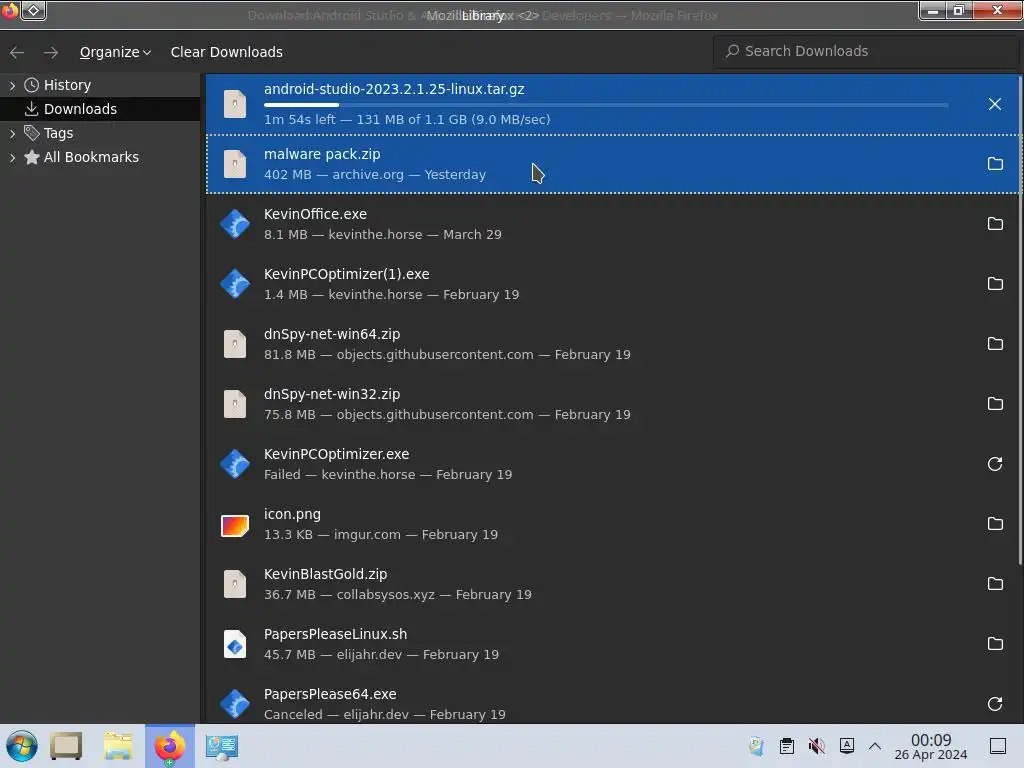Click the KevinOffice.exe file icon
This screenshot has width=1024, height=768.
234,224
